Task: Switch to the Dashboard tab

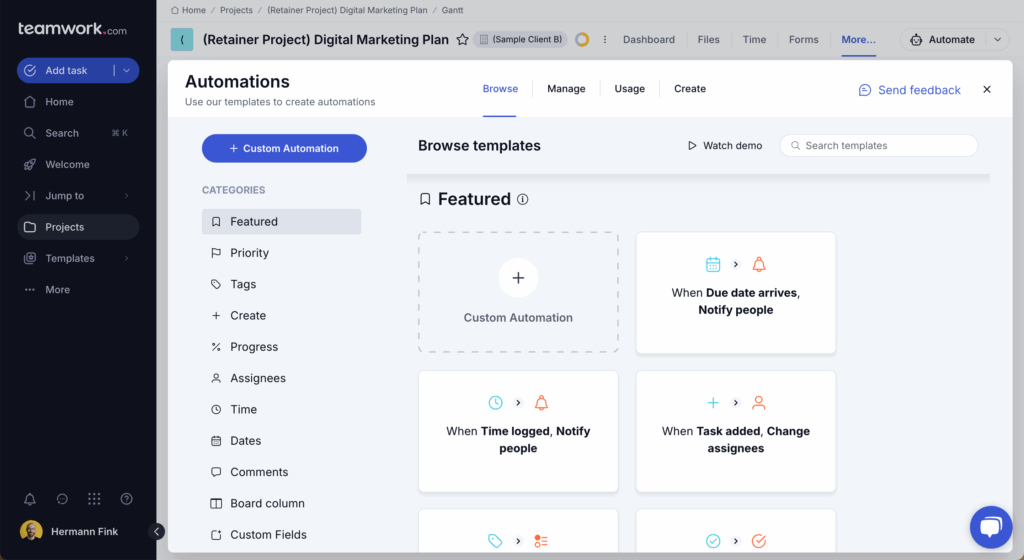Action: coord(648,40)
